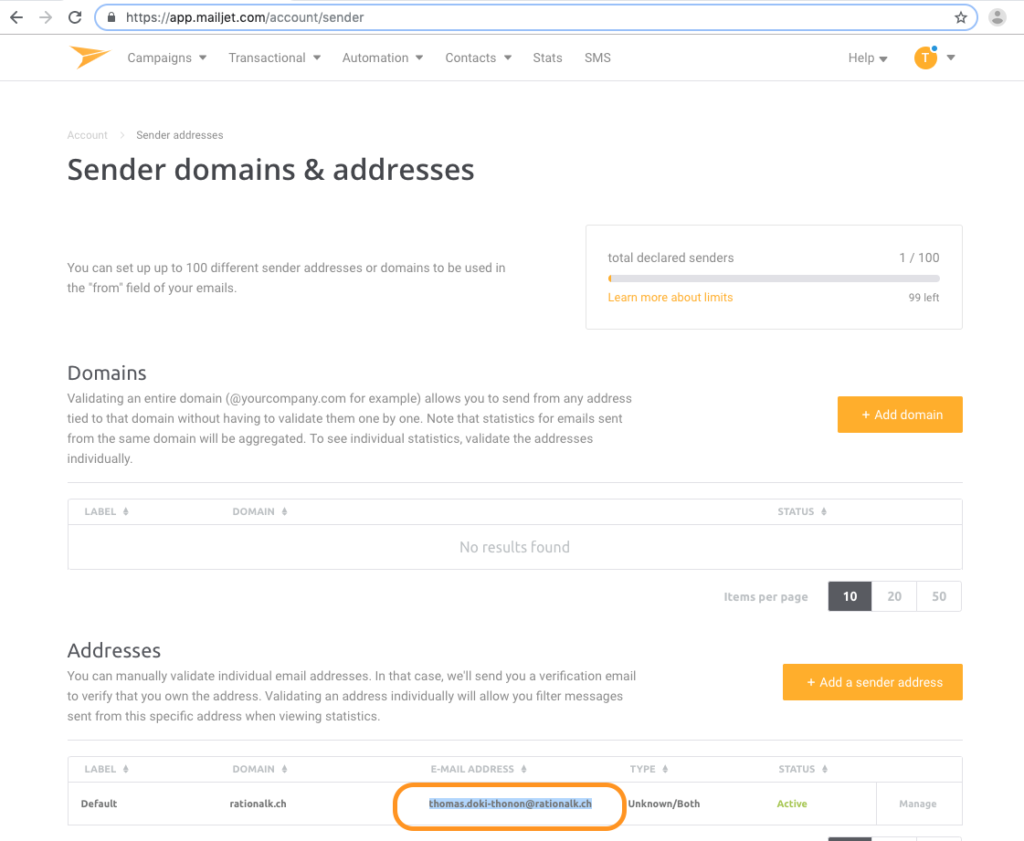
Task: Expand the Help dropdown
Action: (867, 58)
